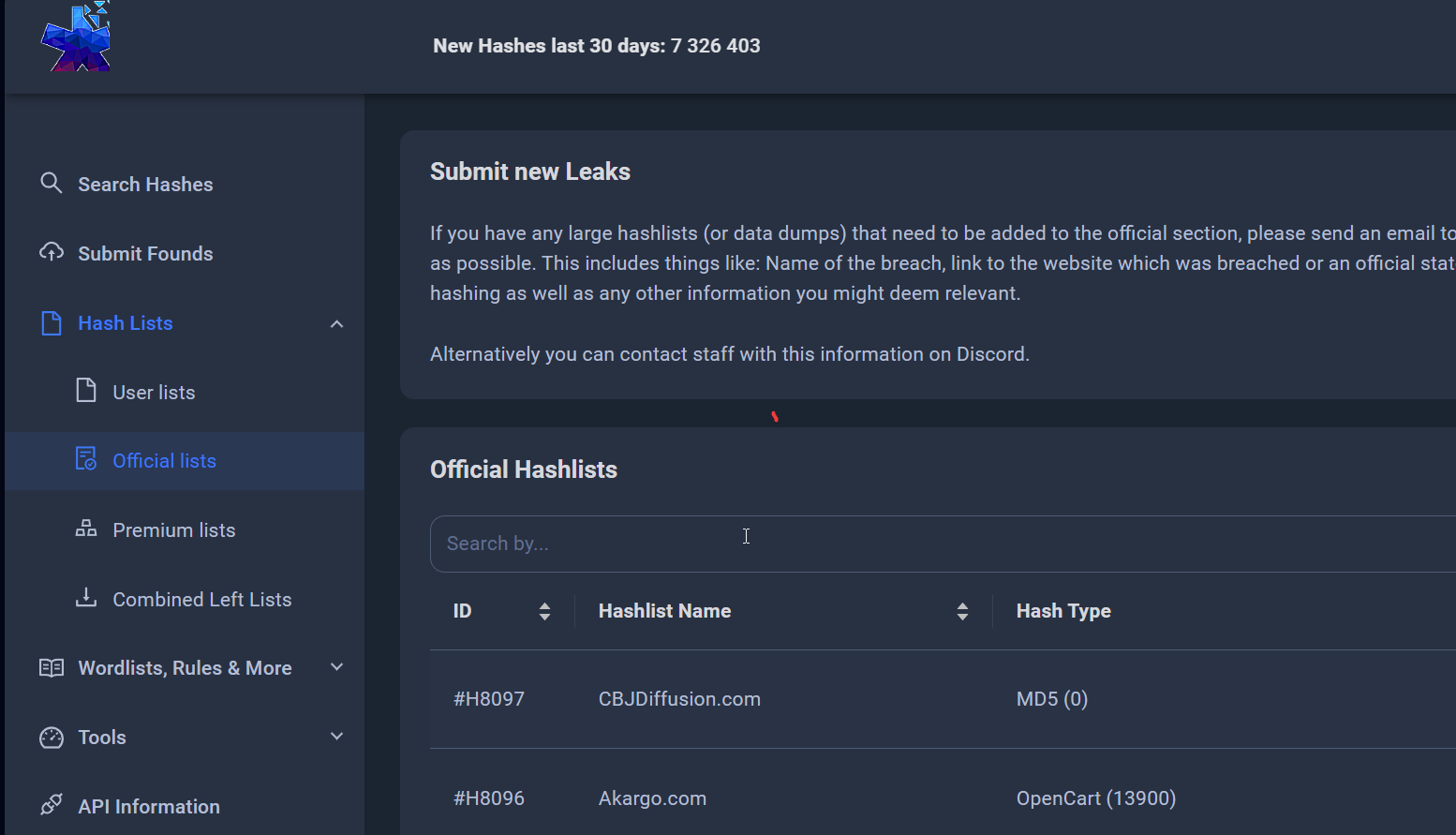Click the Hash Lists document icon
The height and width of the screenshot is (835, 1456).
[x=52, y=323]
